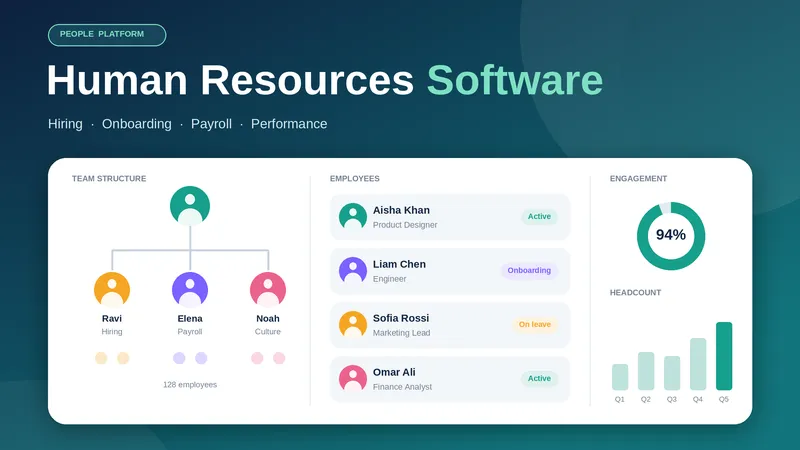The height and width of the screenshot is (450, 800).
Task: Click the PEOPLE PLATFORM badge
Action: click(107, 35)
